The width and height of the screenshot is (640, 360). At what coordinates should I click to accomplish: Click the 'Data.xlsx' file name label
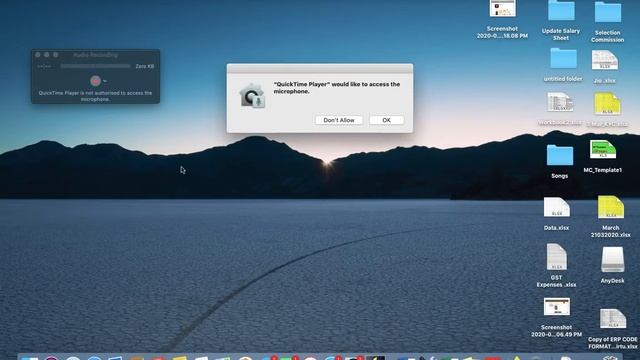(x=556, y=228)
